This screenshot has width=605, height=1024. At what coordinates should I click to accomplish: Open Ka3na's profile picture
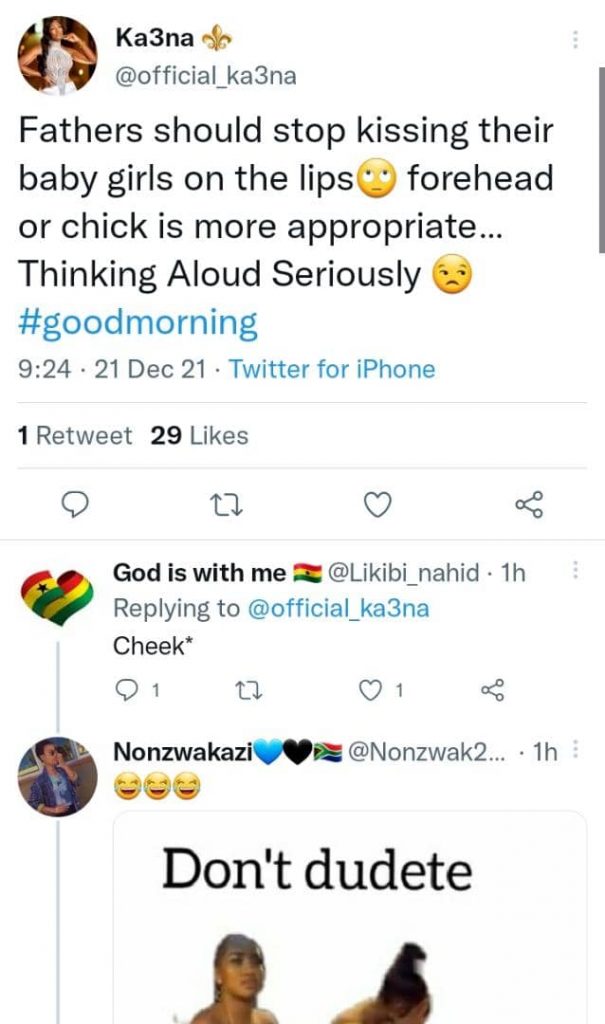[58, 56]
